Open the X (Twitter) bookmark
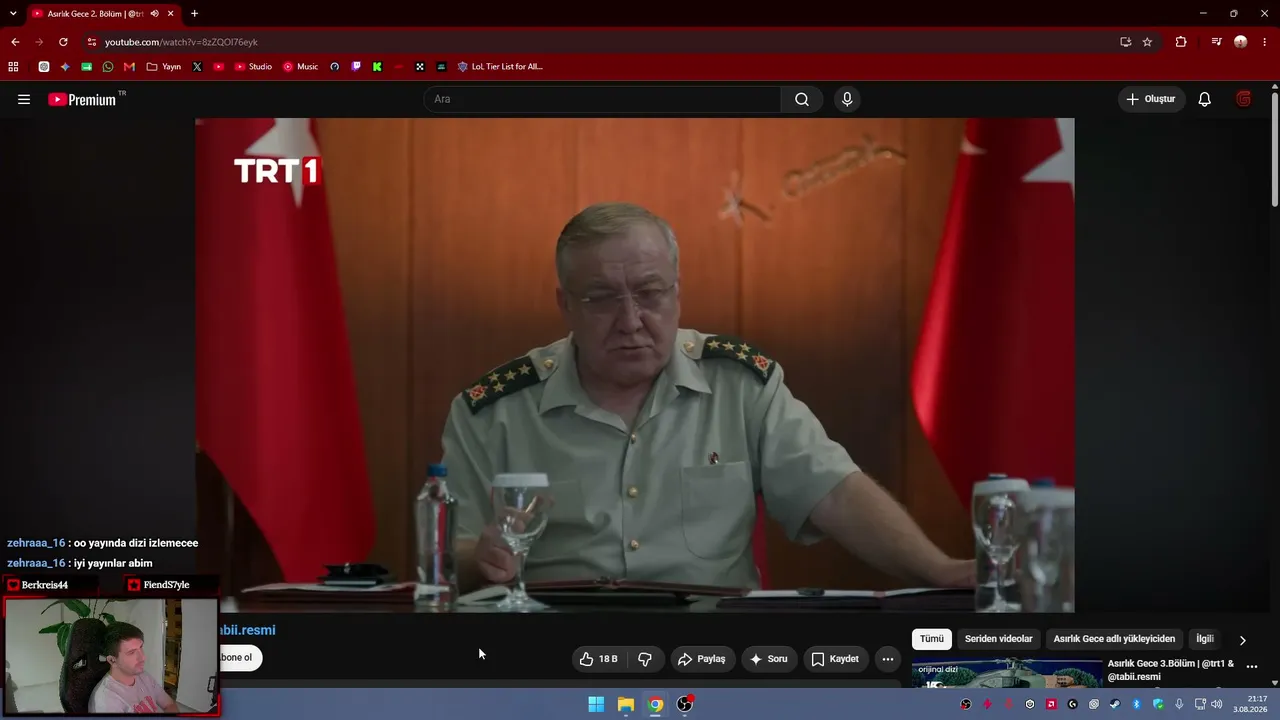The height and width of the screenshot is (720, 1280). click(197, 67)
